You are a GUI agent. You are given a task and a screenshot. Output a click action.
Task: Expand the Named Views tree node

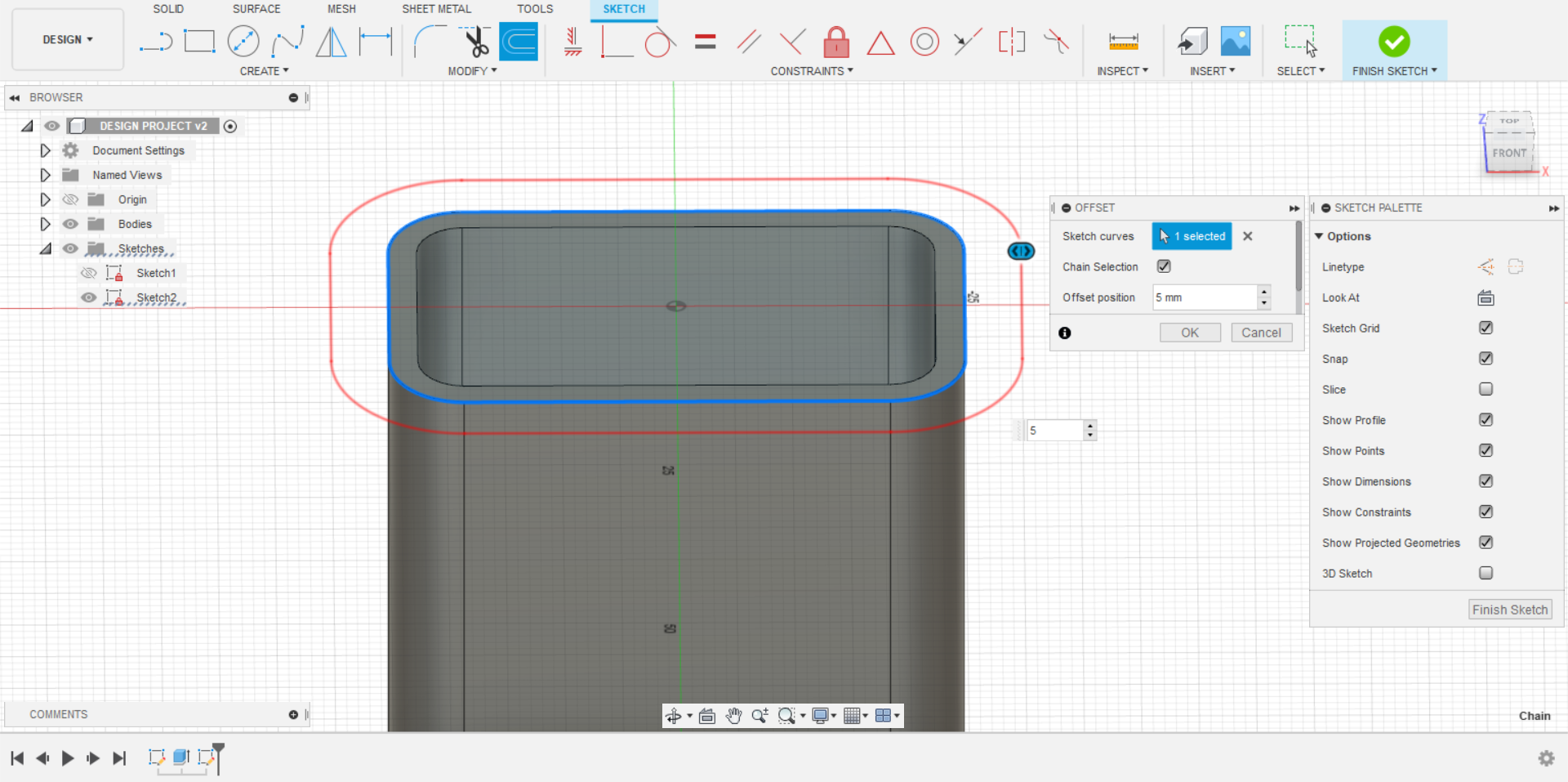[x=45, y=175]
